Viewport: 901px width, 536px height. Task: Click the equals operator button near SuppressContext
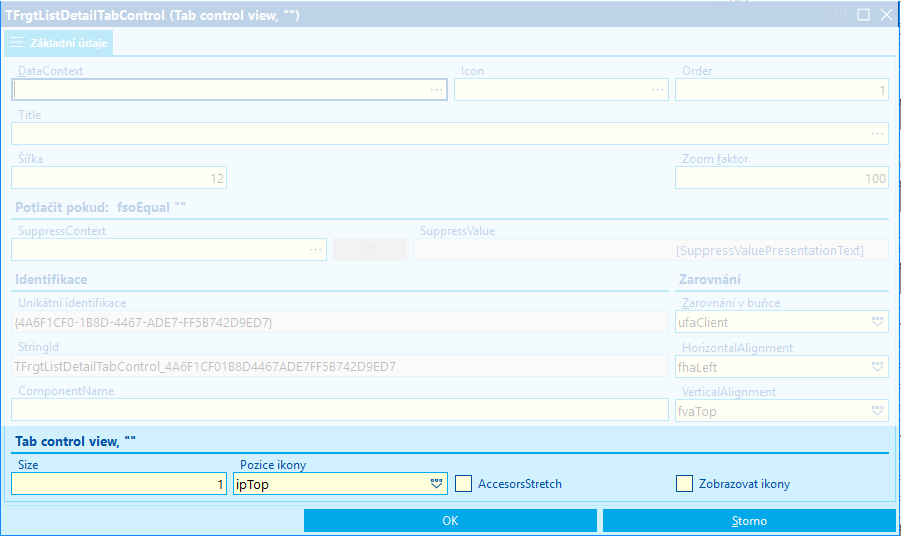tap(370, 250)
